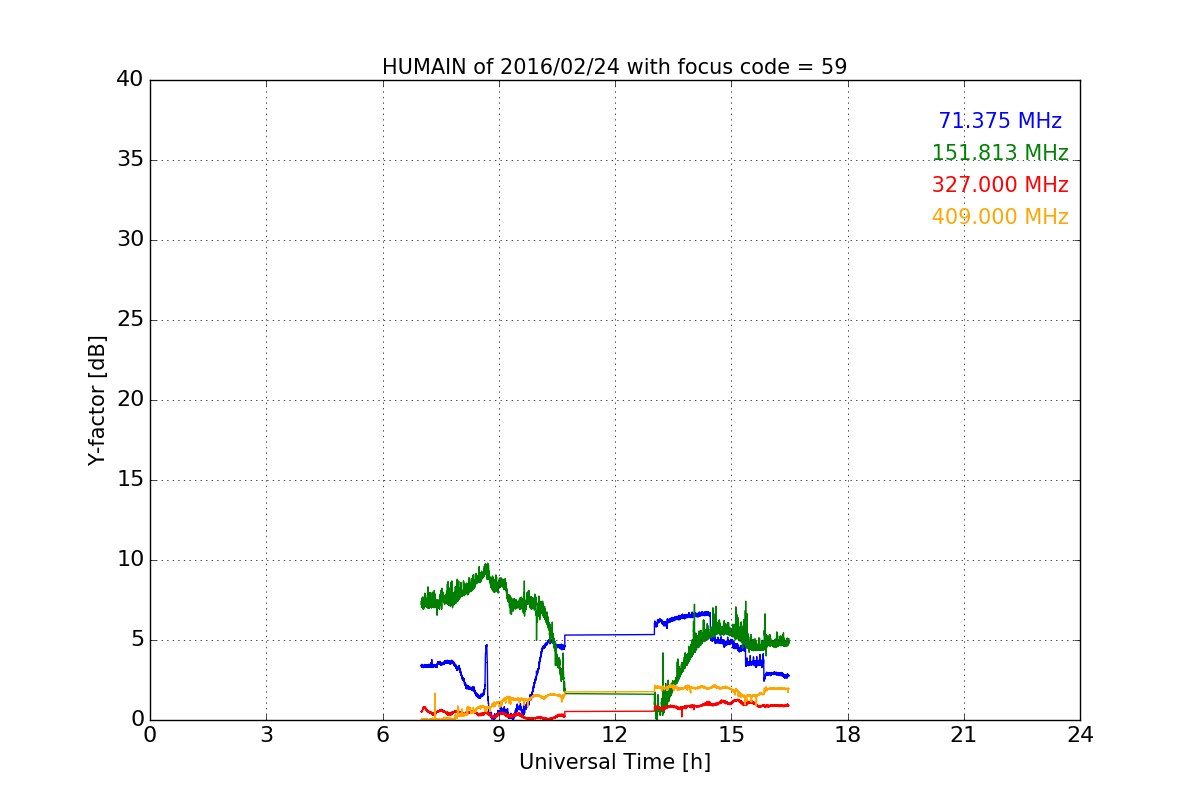
Task: Select the 71.375 MHz legend label
Action: point(1000,121)
